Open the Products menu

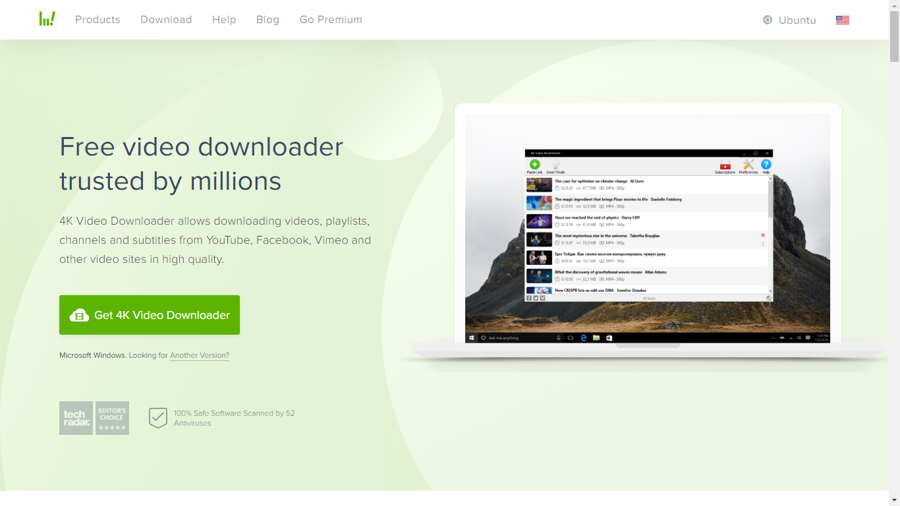(x=98, y=20)
